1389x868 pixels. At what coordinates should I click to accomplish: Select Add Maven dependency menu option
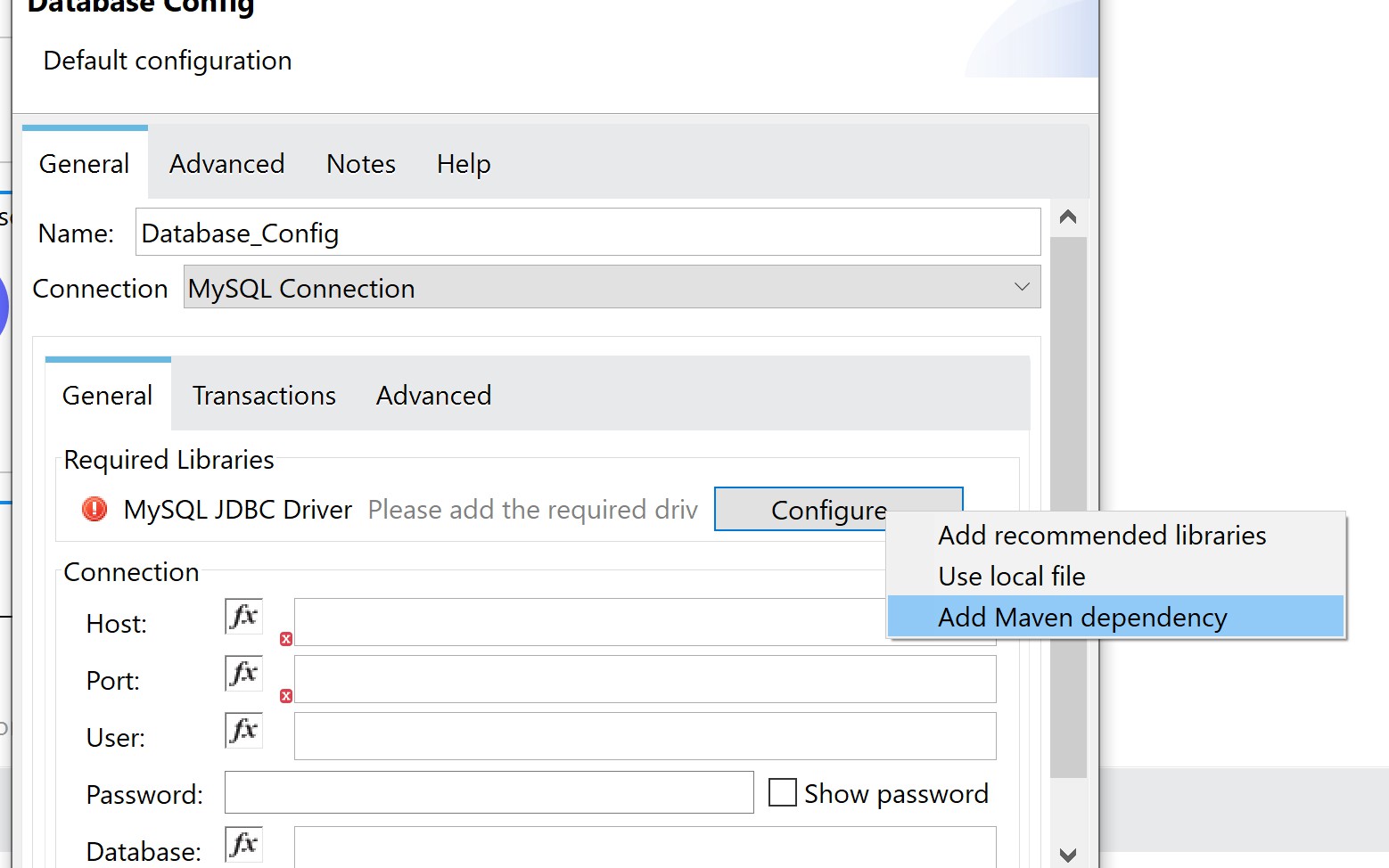1082,617
